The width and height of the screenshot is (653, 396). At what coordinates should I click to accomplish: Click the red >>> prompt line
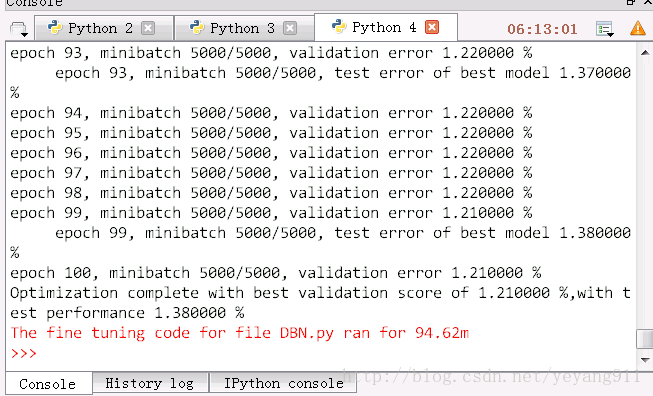(23, 353)
